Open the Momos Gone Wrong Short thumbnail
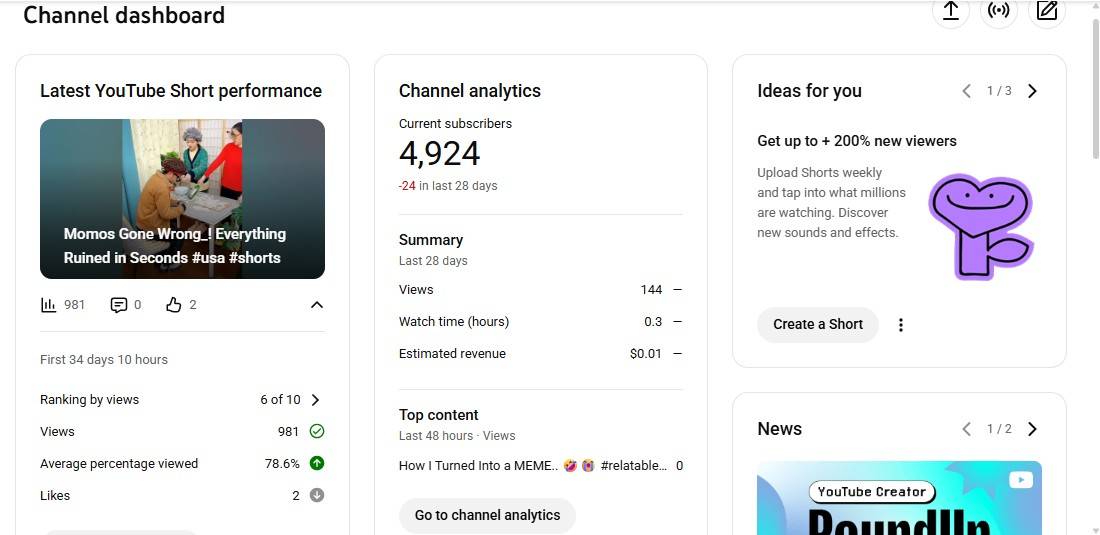Viewport: 1100px width, 535px height. point(182,199)
